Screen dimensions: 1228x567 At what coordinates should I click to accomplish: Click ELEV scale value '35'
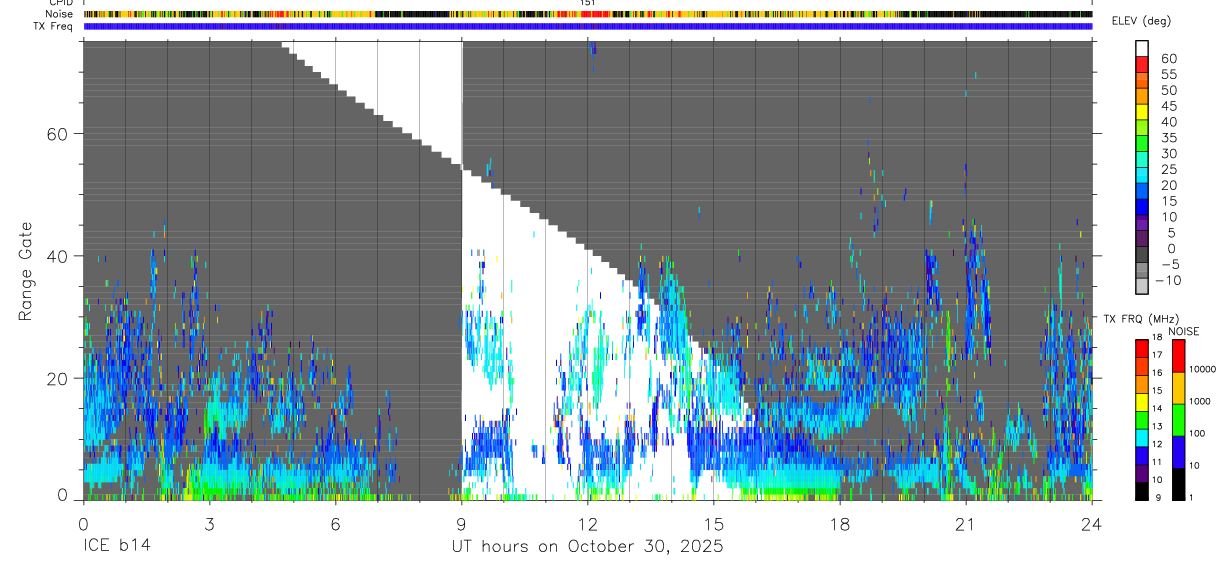point(1169,137)
